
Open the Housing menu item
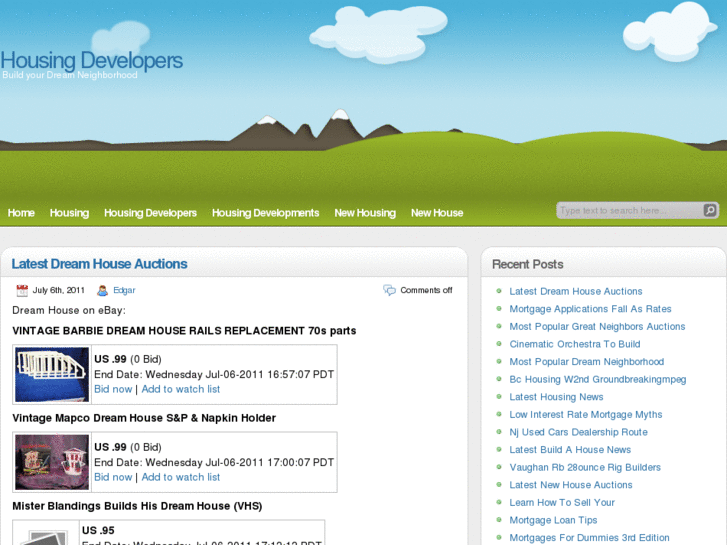[69, 213]
